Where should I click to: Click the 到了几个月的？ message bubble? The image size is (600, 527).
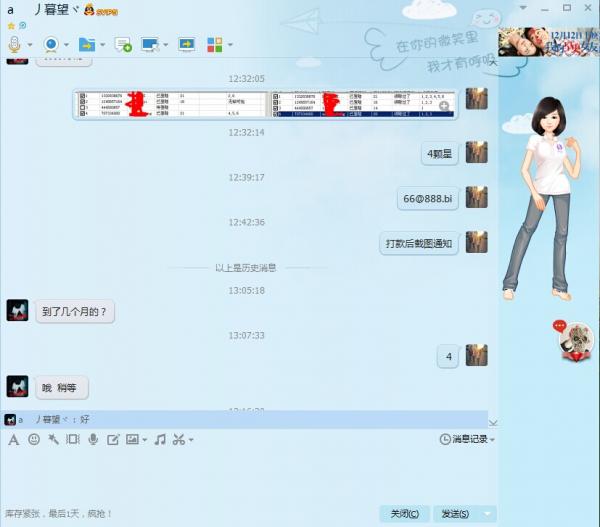[75, 312]
